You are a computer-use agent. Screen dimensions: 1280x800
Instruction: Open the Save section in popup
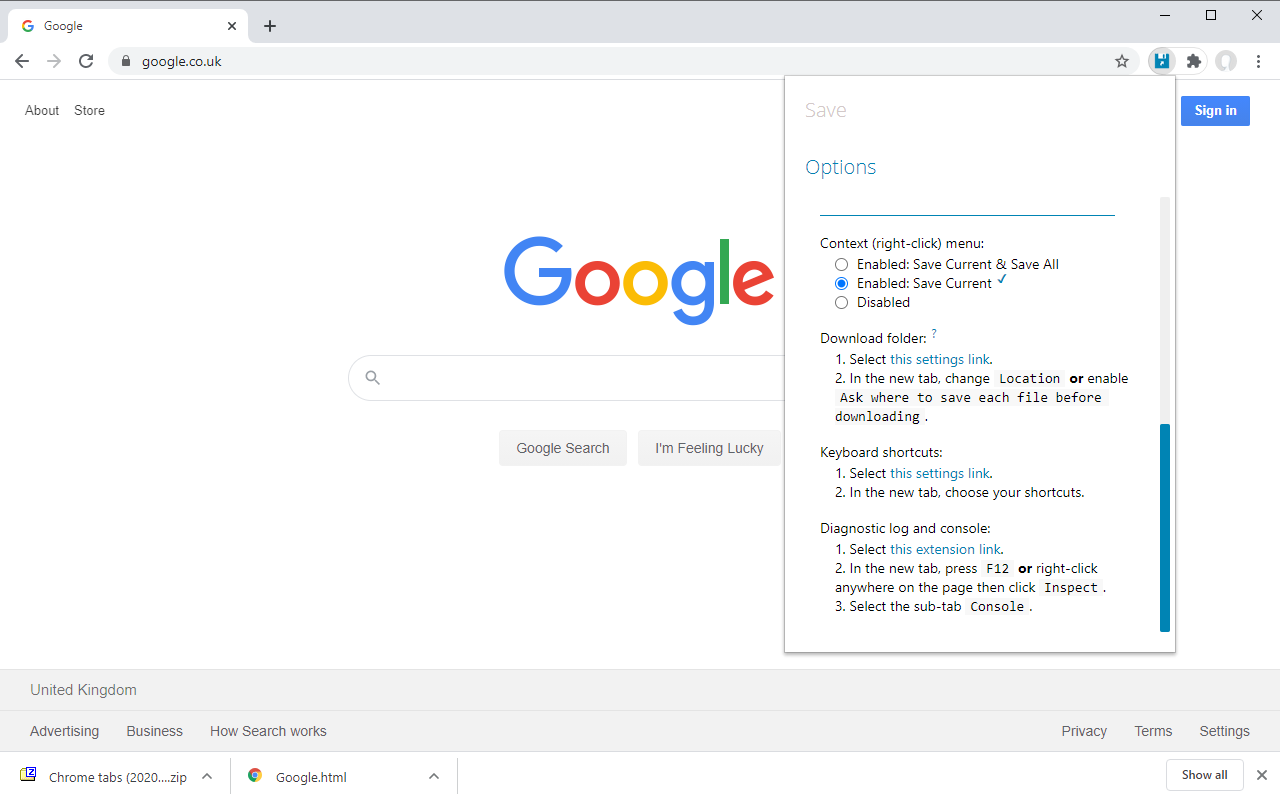tap(826, 111)
